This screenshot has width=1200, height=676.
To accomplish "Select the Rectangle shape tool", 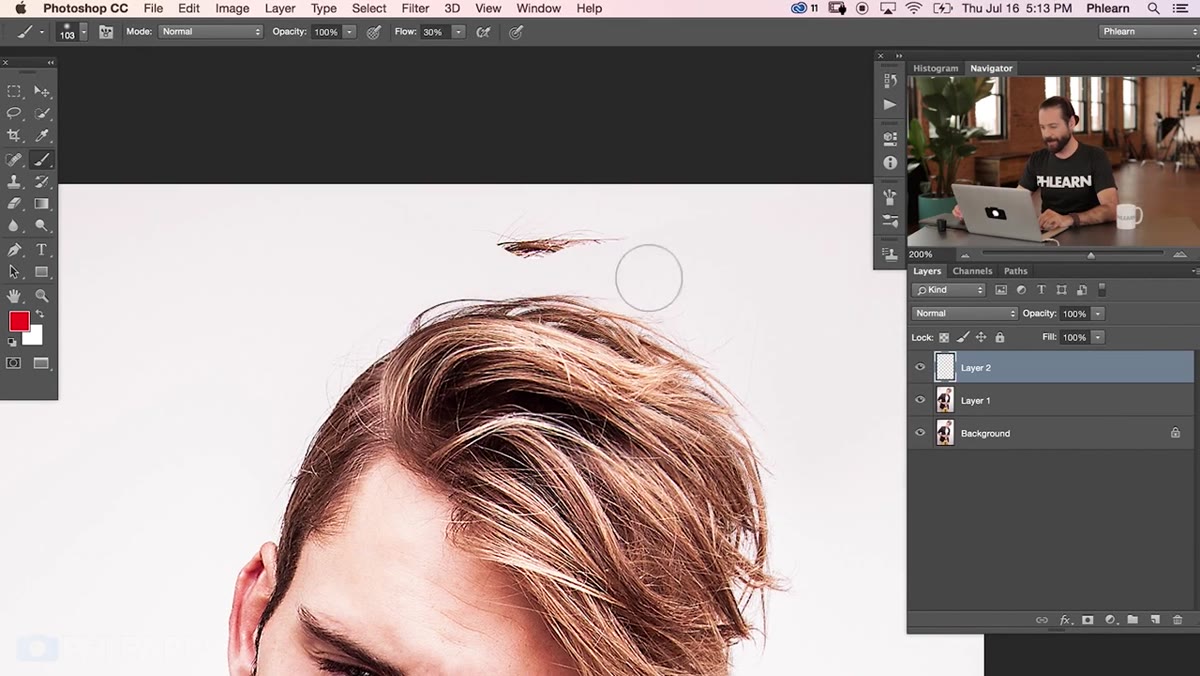I will (42, 272).
